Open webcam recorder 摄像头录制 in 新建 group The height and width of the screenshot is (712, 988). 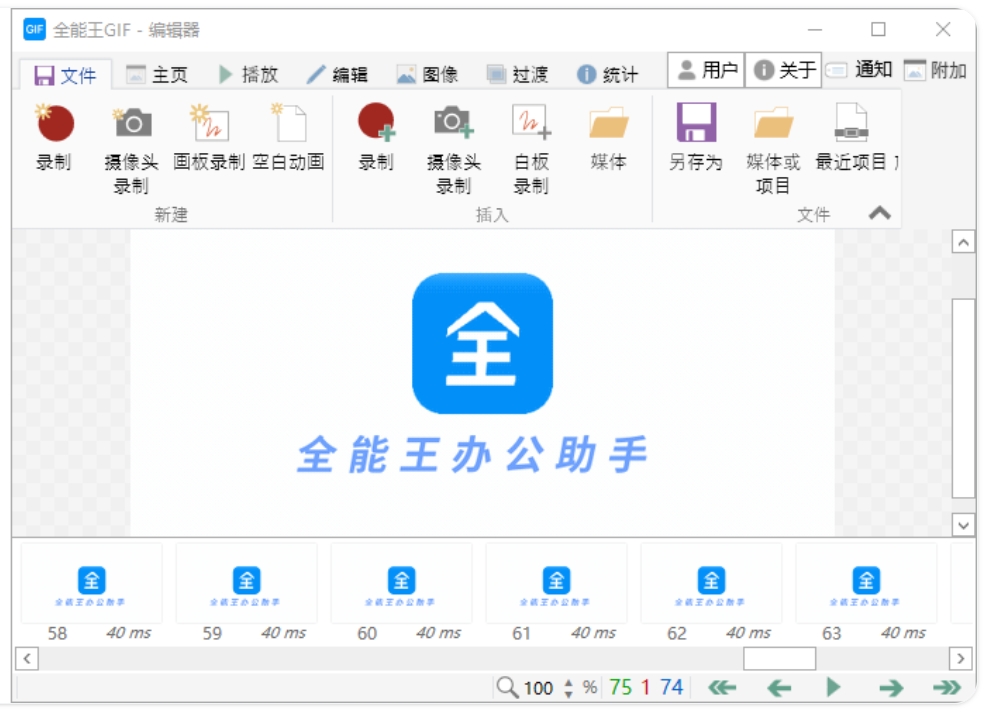[x=131, y=149]
